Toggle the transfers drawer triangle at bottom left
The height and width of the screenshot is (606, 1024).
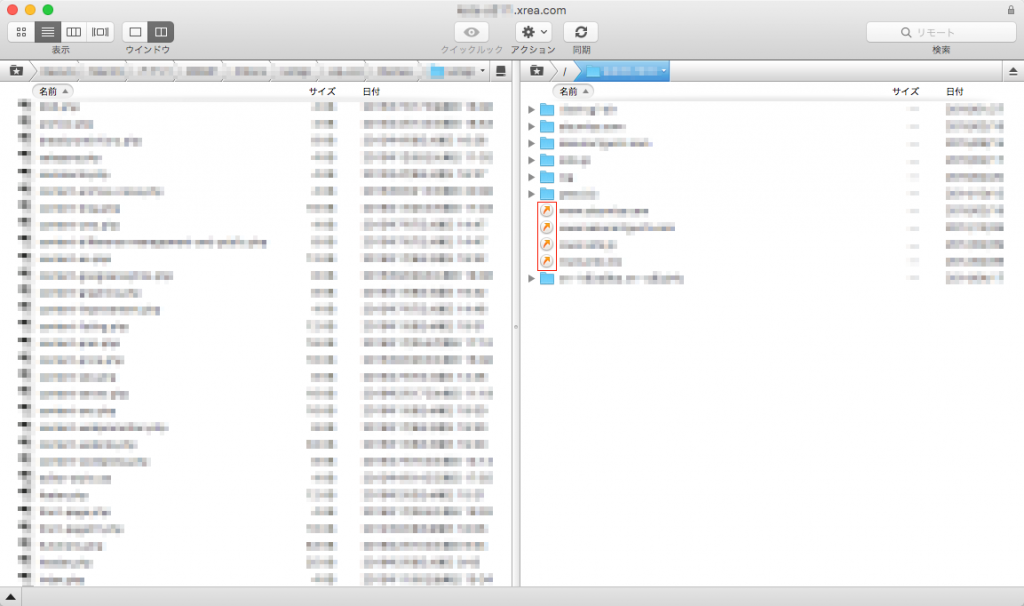click(10, 597)
